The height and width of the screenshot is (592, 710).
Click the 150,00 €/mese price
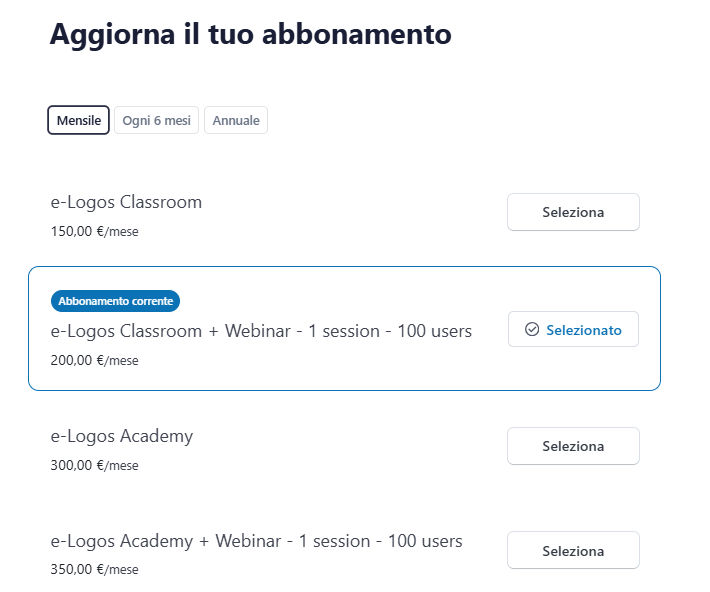[94, 231]
